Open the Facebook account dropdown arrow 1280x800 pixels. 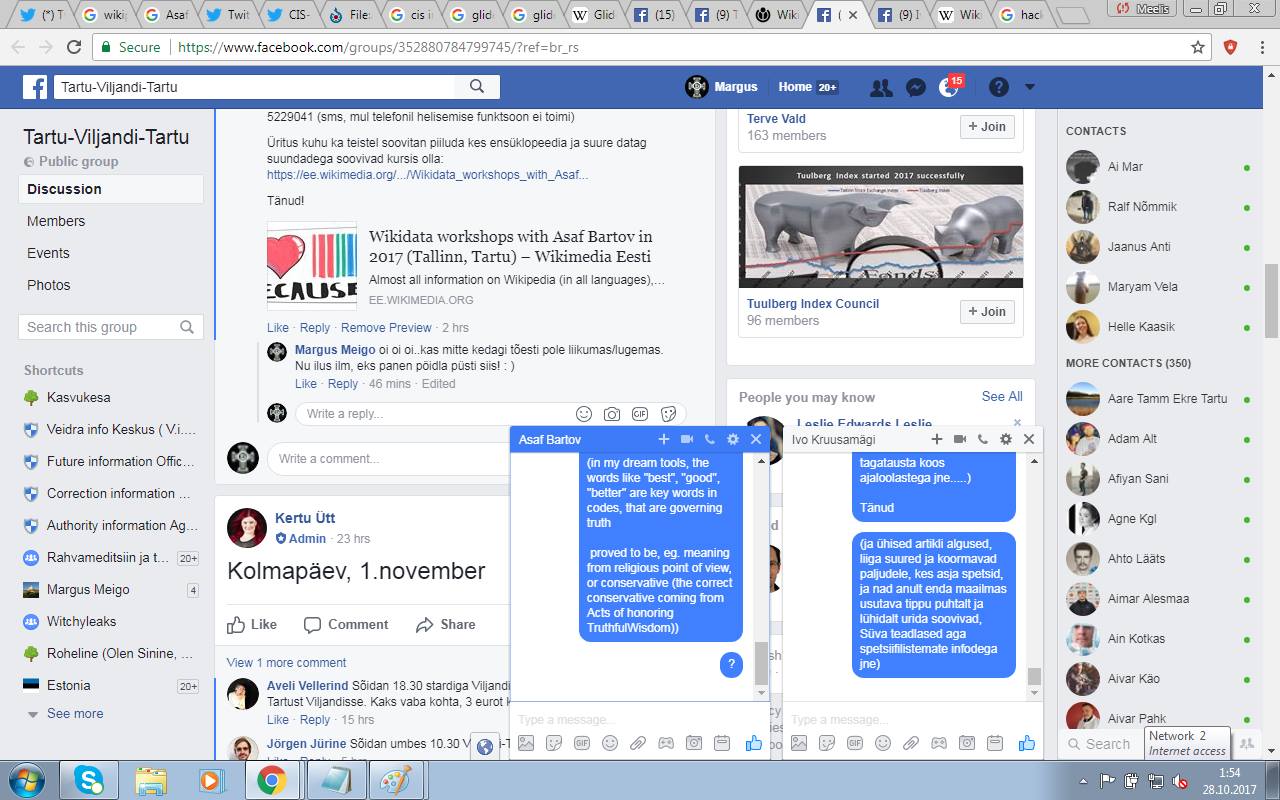(1029, 87)
